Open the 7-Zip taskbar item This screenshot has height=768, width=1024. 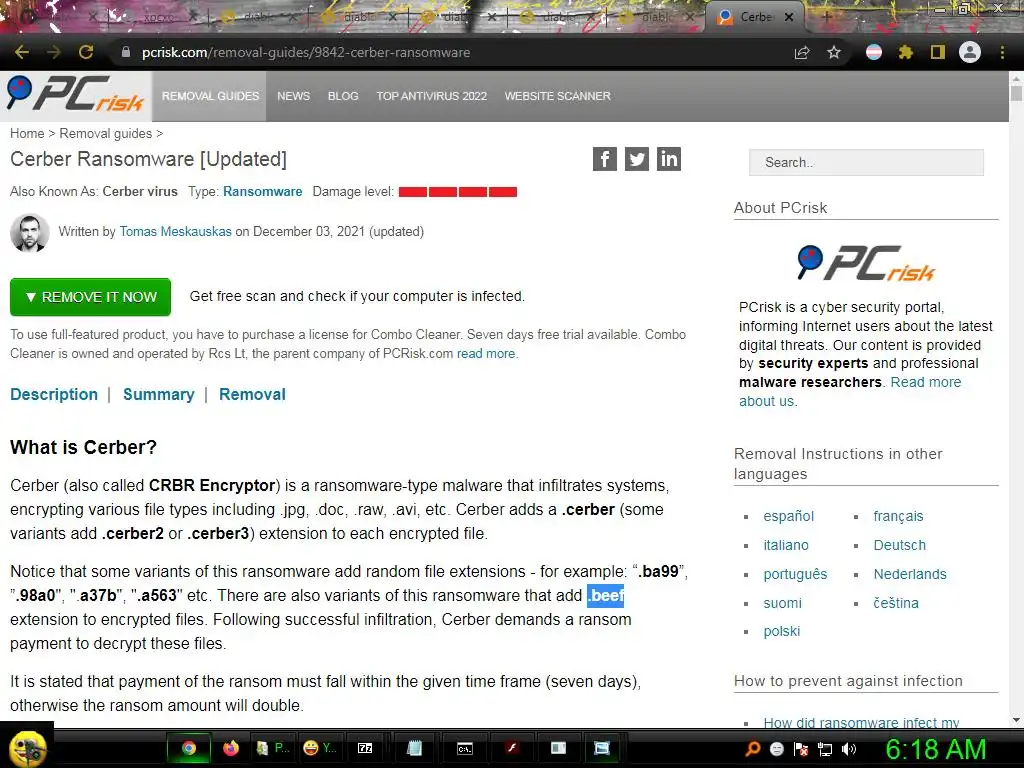(x=365, y=748)
